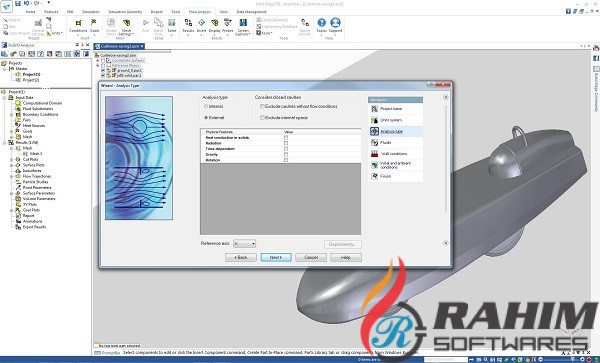Viewport: 600px width, 363px height.
Task: Check the Time-dependent feature box
Action: 286,149
